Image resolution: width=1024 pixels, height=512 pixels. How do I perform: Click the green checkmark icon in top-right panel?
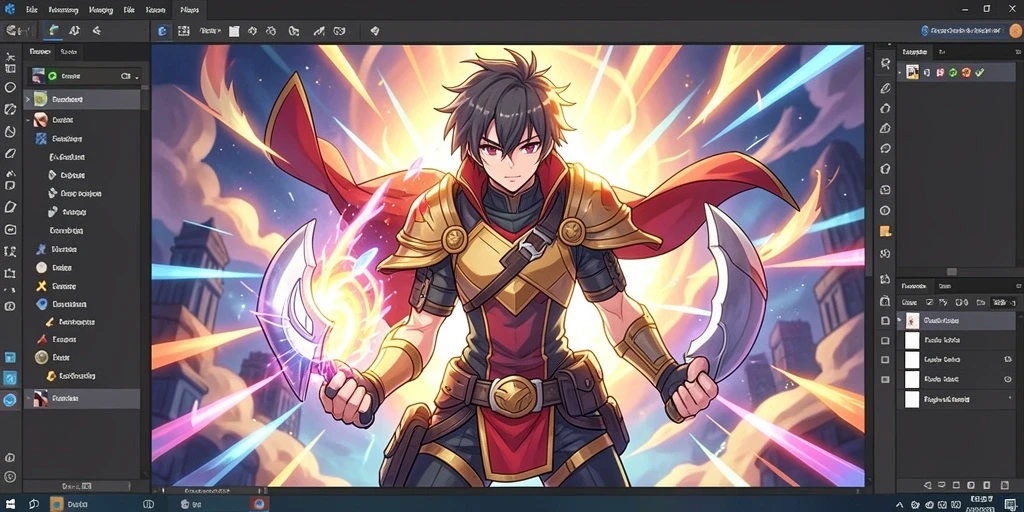click(979, 72)
